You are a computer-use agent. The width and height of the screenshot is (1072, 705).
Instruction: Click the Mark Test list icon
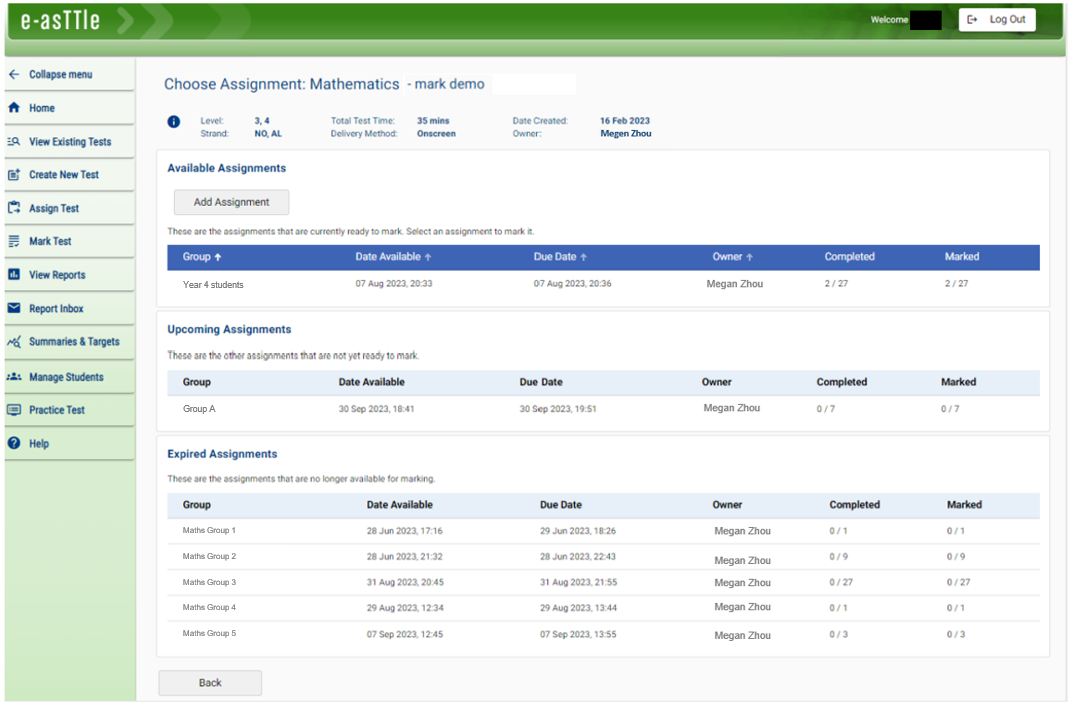tap(14, 241)
